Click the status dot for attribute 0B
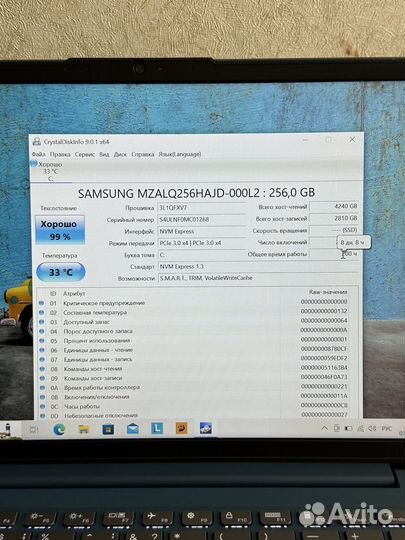The height and width of the screenshot is (540, 405). tap(42, 397)
